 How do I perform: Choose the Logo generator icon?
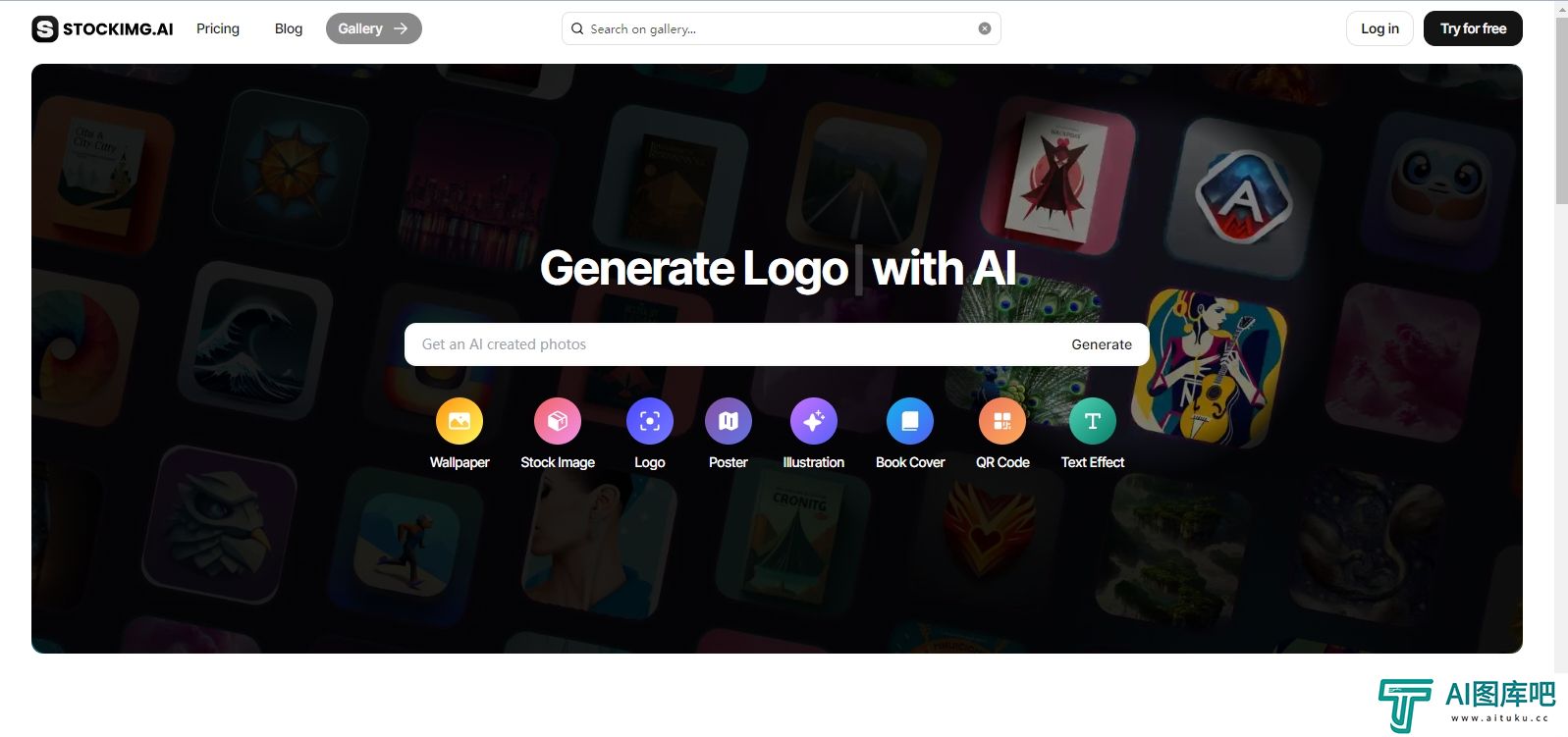coord(650,421)
